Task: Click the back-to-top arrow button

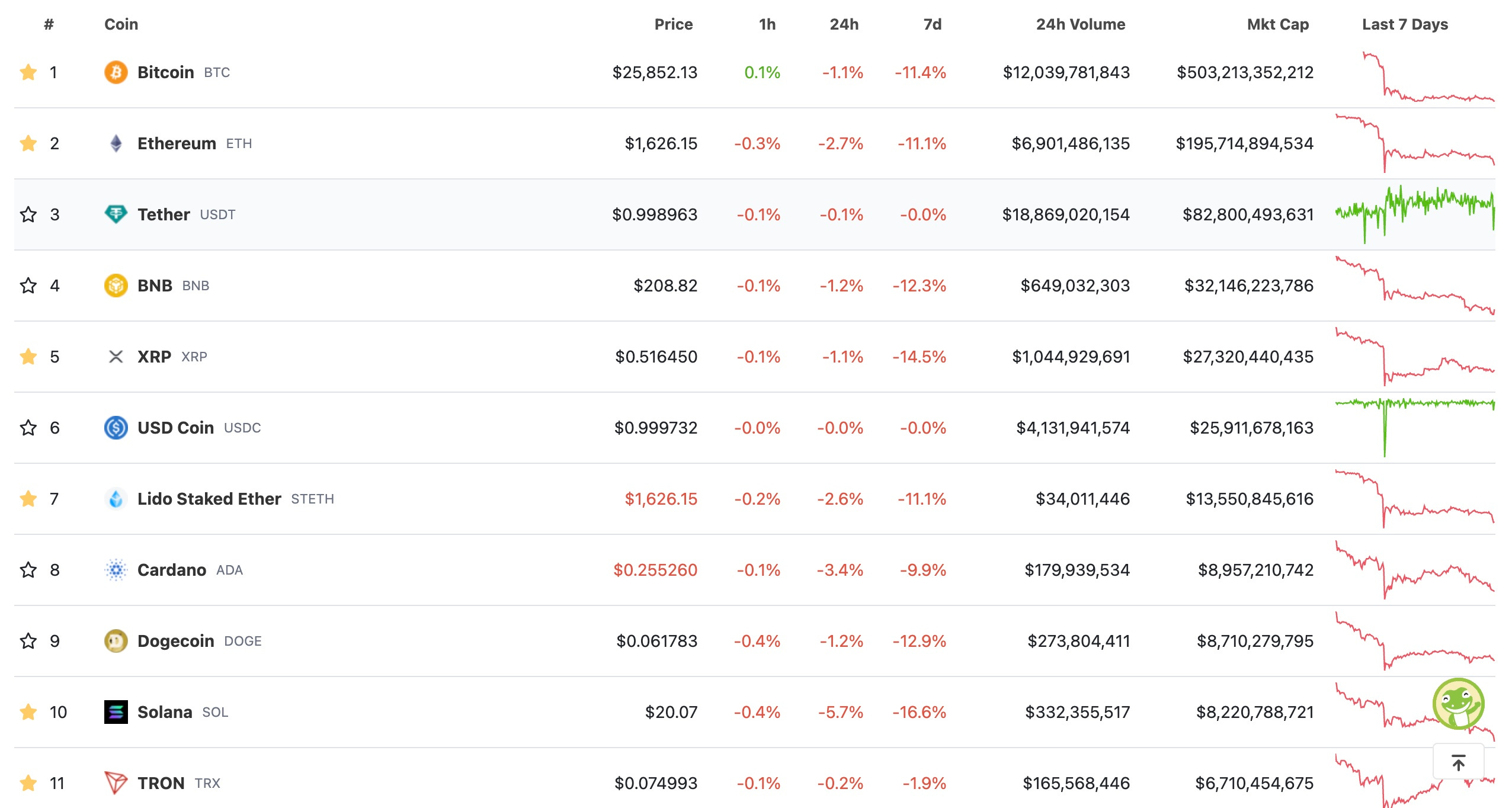Action: (1459, 762)
